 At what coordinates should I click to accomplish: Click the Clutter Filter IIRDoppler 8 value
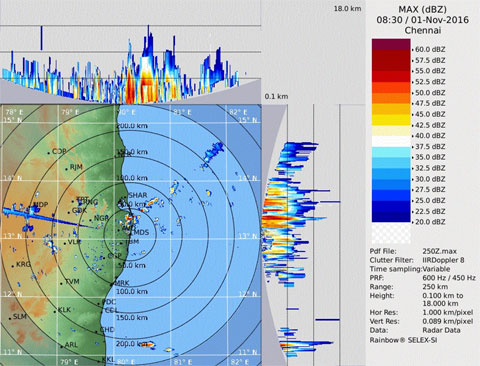[443, 260]
